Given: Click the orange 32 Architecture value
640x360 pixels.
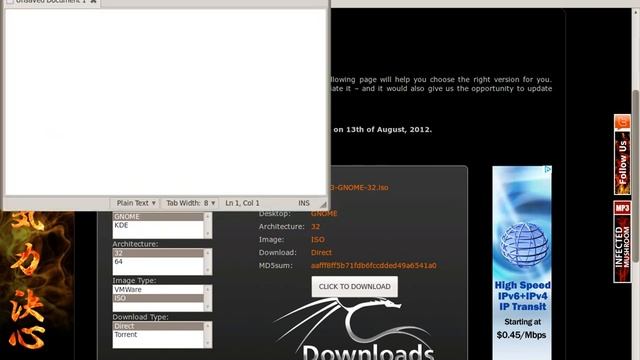Looking at the screenshot, I should tap(316, 227).
